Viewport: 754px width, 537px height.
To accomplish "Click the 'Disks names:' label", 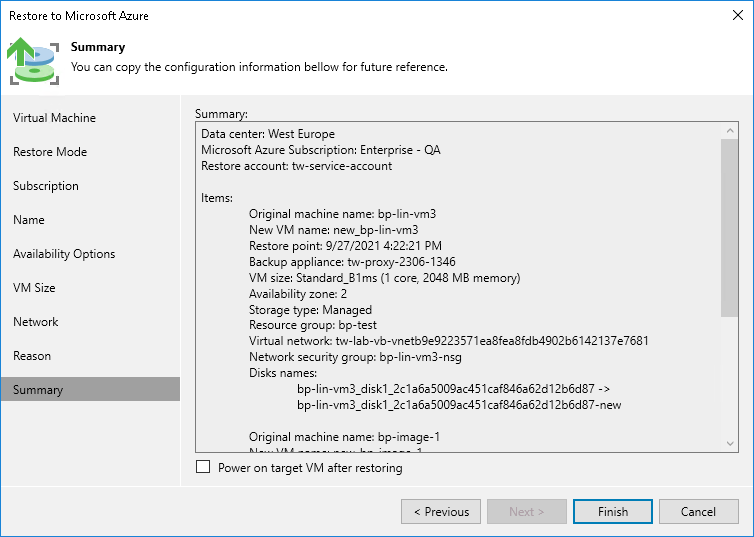I will click(x=283, y=373).
